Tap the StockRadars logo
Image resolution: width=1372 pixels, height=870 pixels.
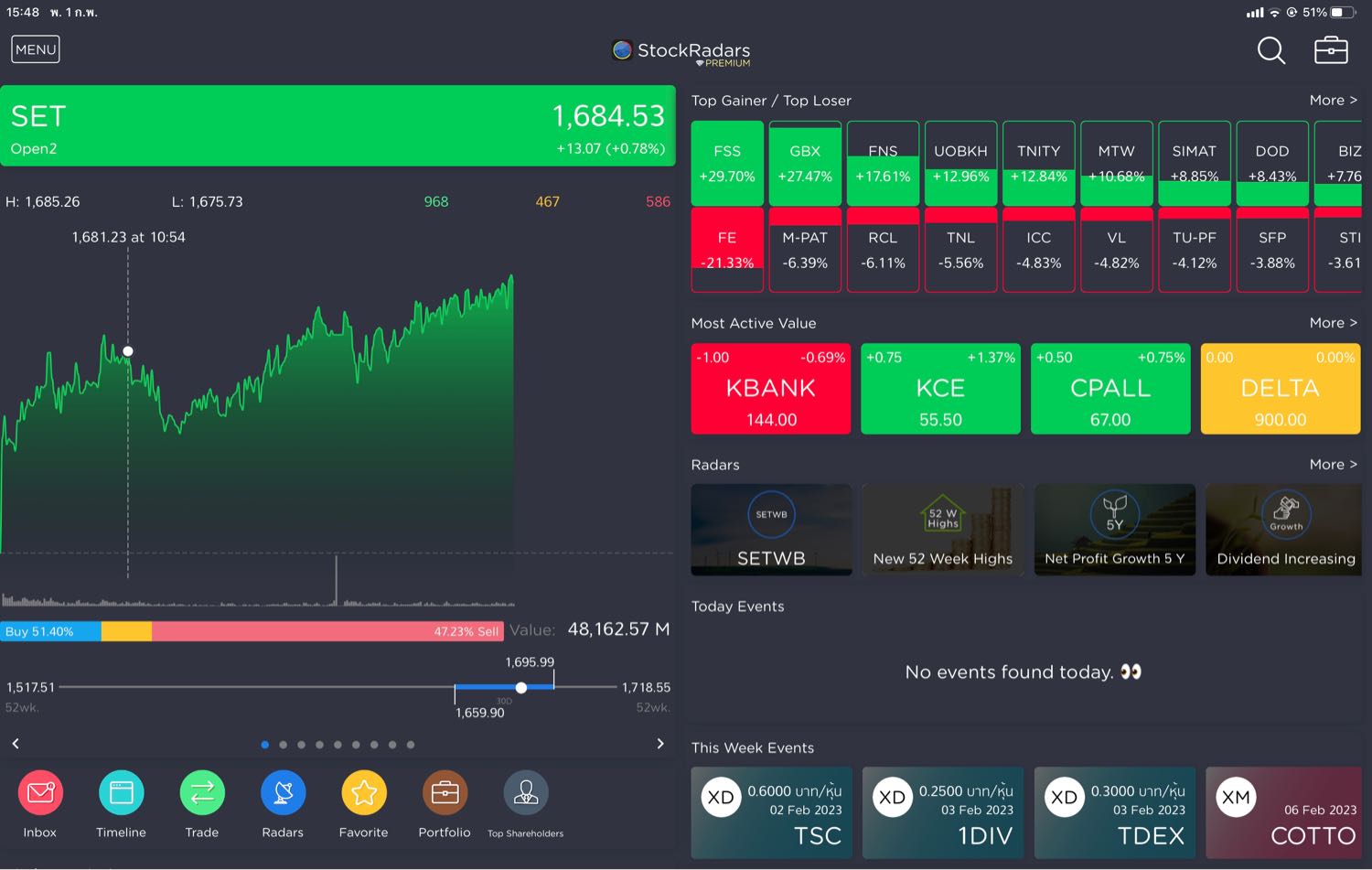click(681, 52)
